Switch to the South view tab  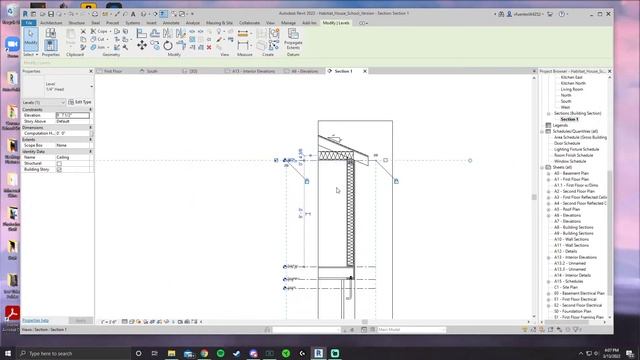152,71
